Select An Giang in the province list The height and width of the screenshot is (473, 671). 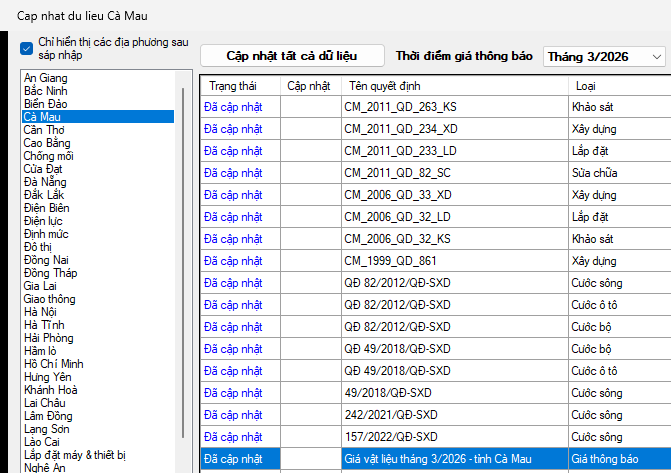[46, 78]
